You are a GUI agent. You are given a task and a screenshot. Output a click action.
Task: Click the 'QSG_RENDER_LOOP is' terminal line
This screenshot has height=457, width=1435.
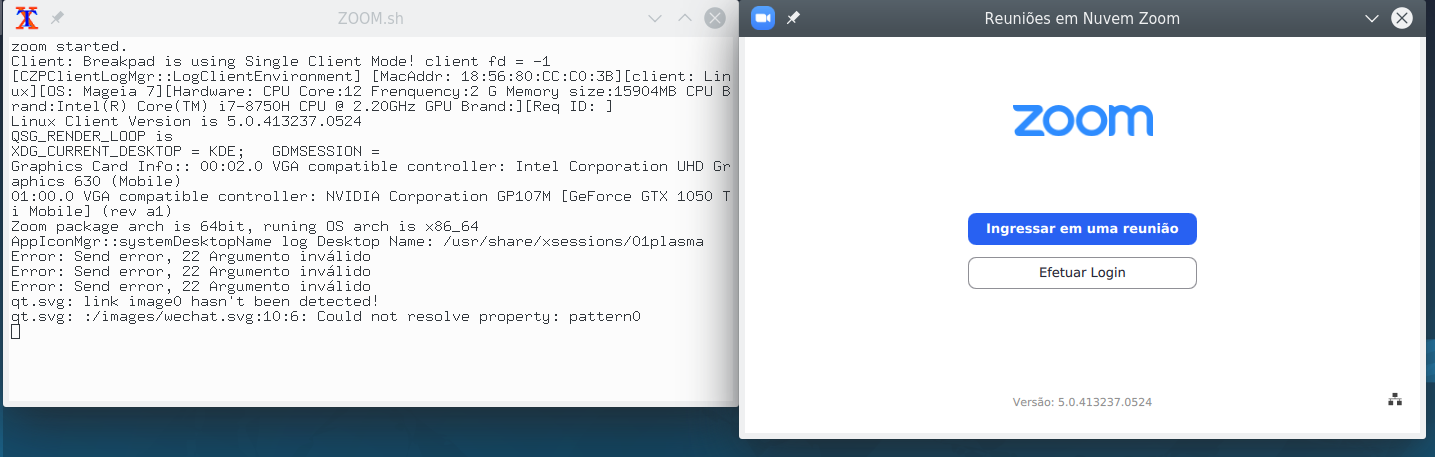click(92, 136)
